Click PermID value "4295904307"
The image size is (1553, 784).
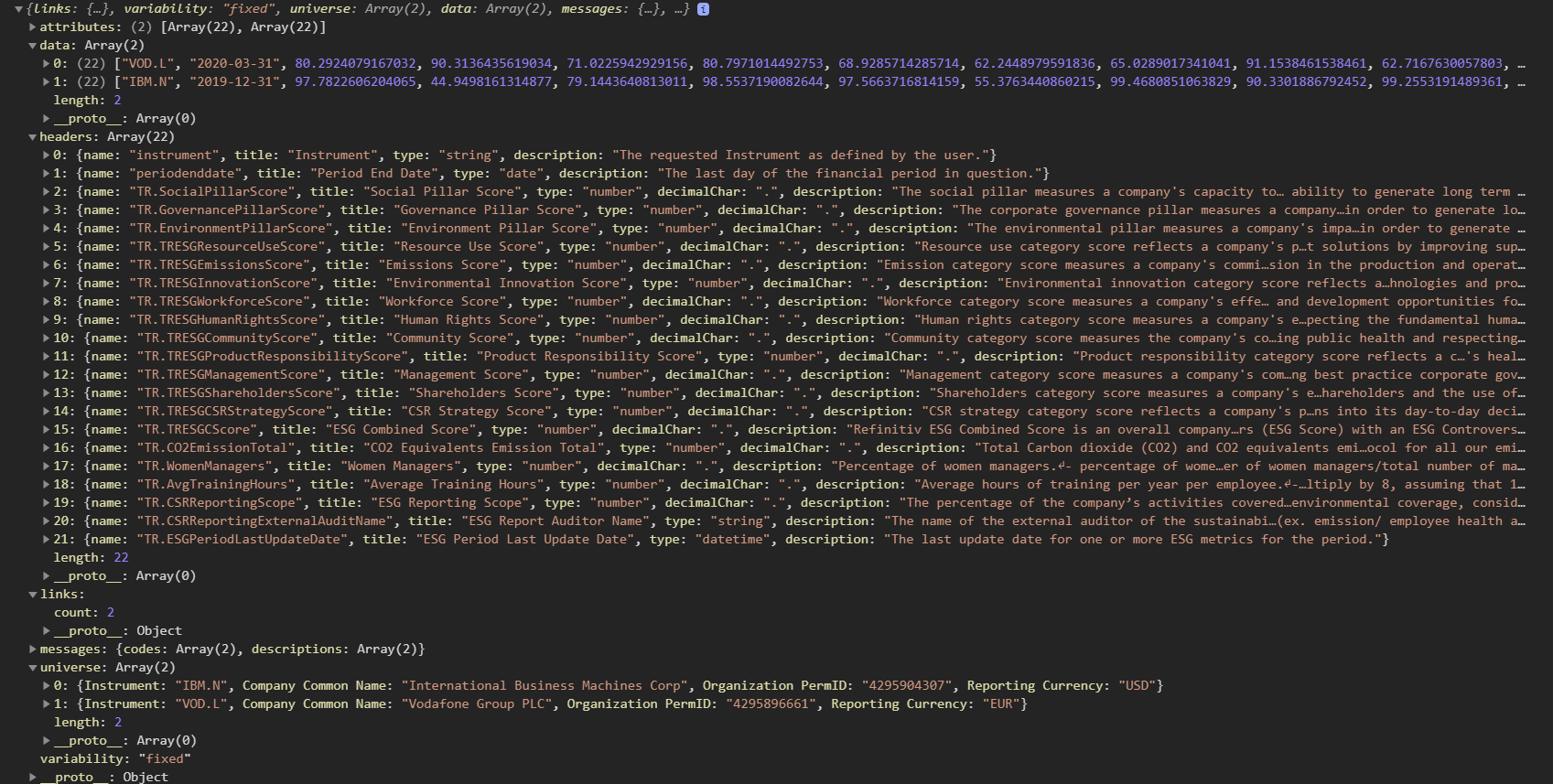point(907,686)
